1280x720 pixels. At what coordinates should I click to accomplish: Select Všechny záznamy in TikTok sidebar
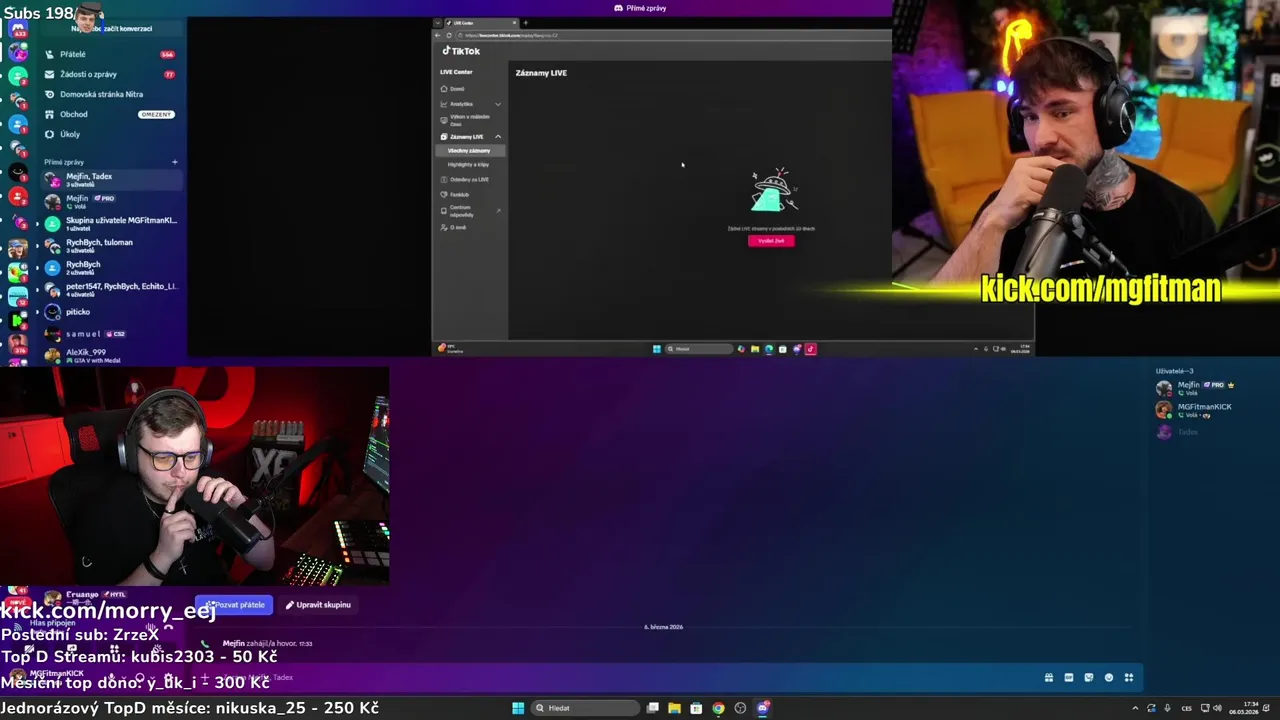pyautogui.click(x=469, y=151)
